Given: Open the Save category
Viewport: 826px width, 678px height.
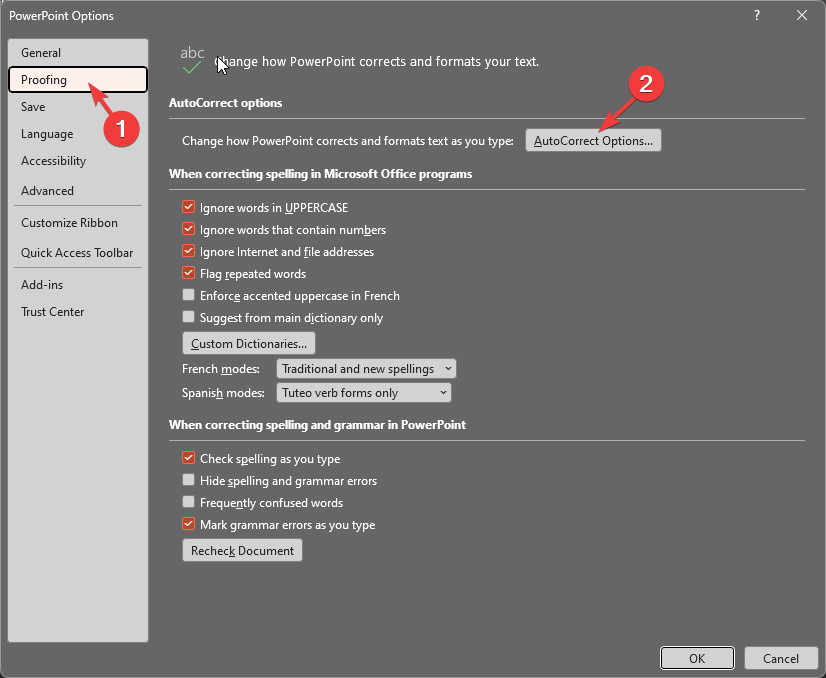Looking at the screenshot, I should point(78,107).
